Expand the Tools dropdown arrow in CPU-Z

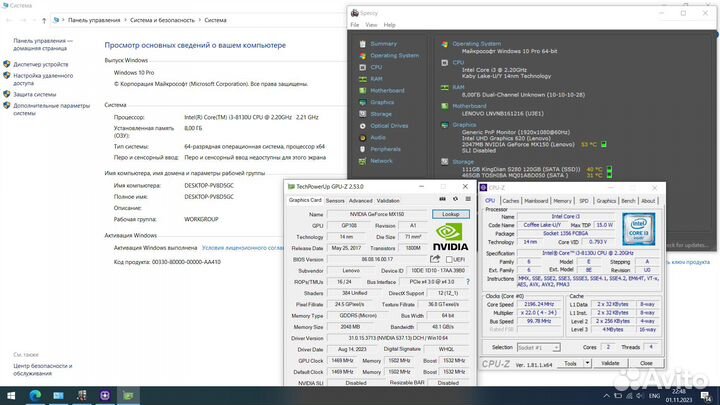pyautogui.click(x=587, y=363)
